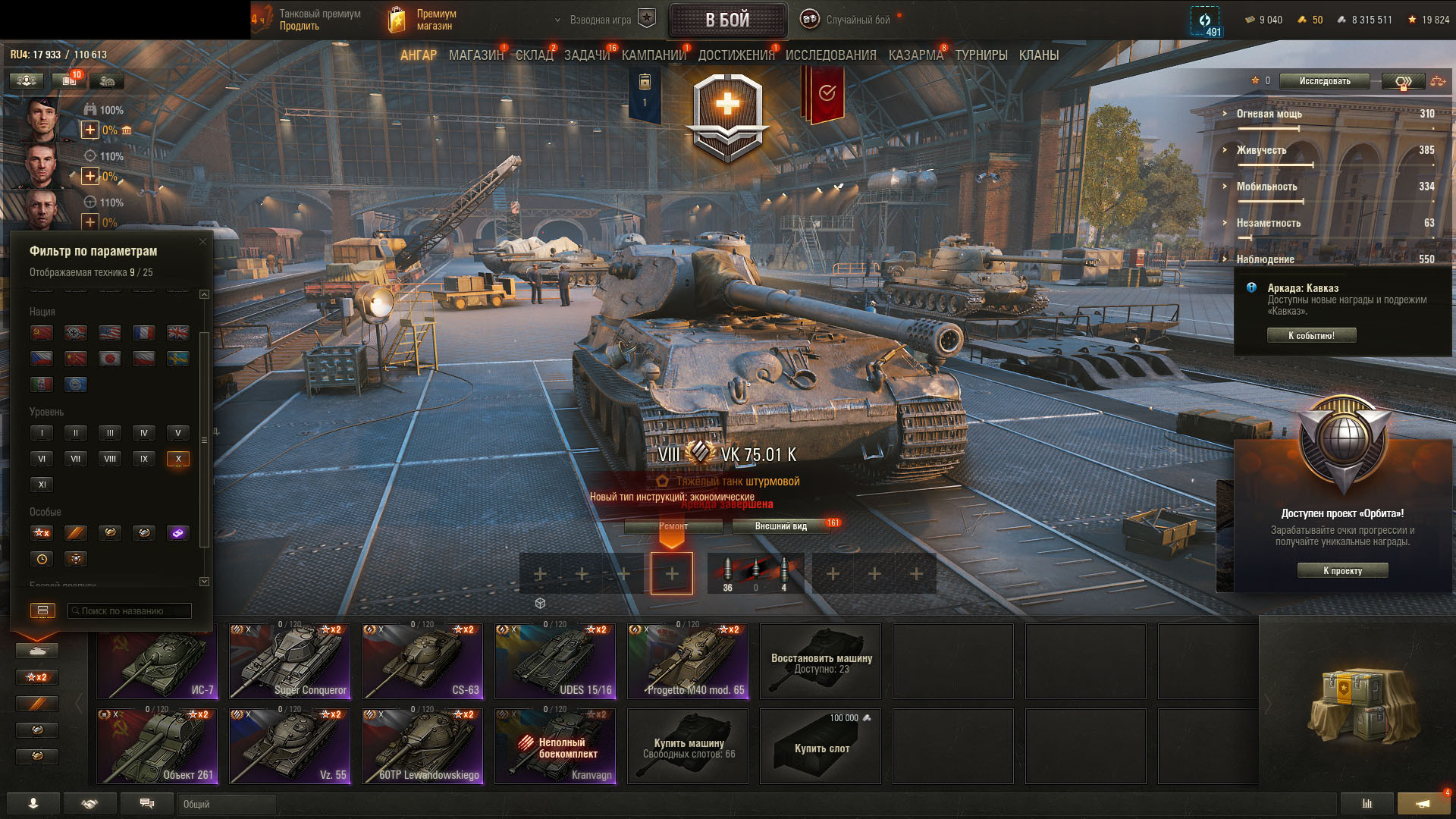Click the x2 bonus filter sidebar icon
Image resolution: width=1456 pixels, height=819 pixels.
coord(37,677)
